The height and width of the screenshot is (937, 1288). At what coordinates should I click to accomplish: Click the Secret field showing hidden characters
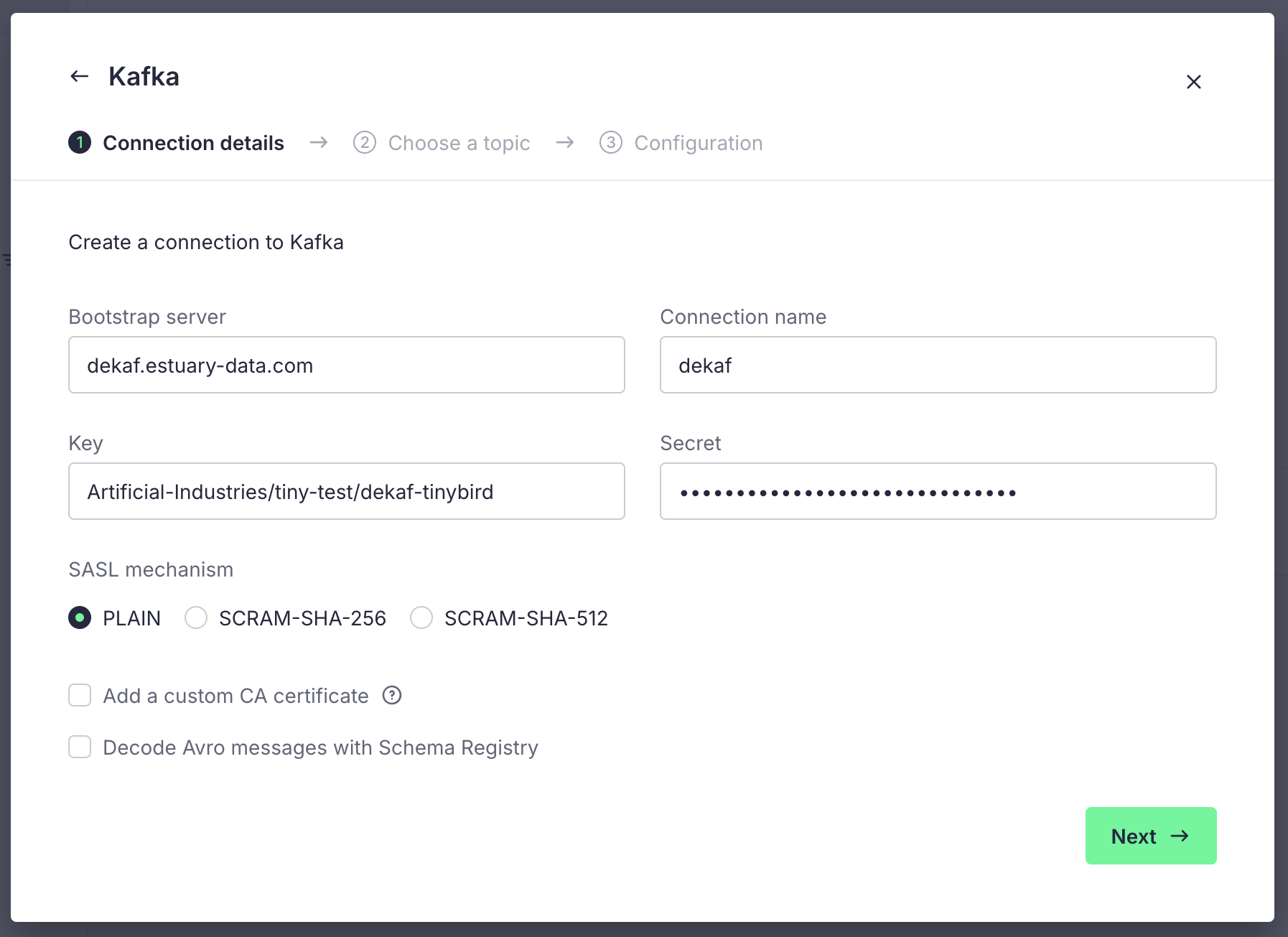tap(937, 491)
